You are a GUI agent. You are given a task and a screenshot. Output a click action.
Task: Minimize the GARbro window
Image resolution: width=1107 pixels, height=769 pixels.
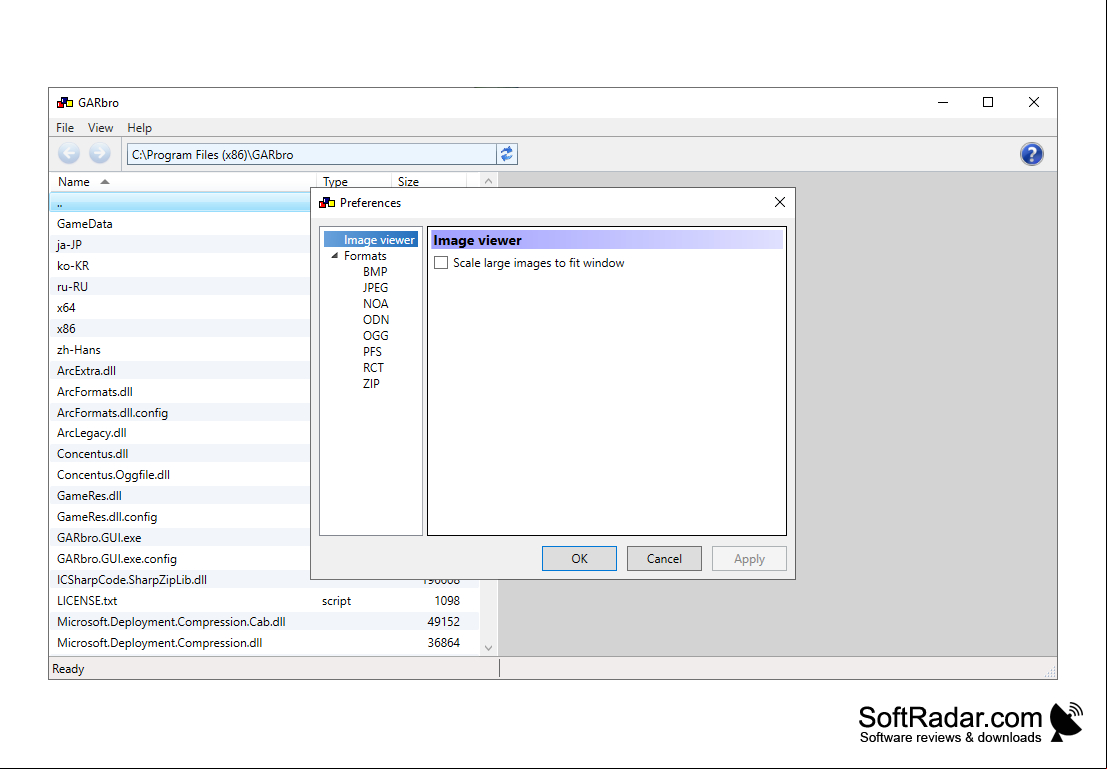pos(943,102)
